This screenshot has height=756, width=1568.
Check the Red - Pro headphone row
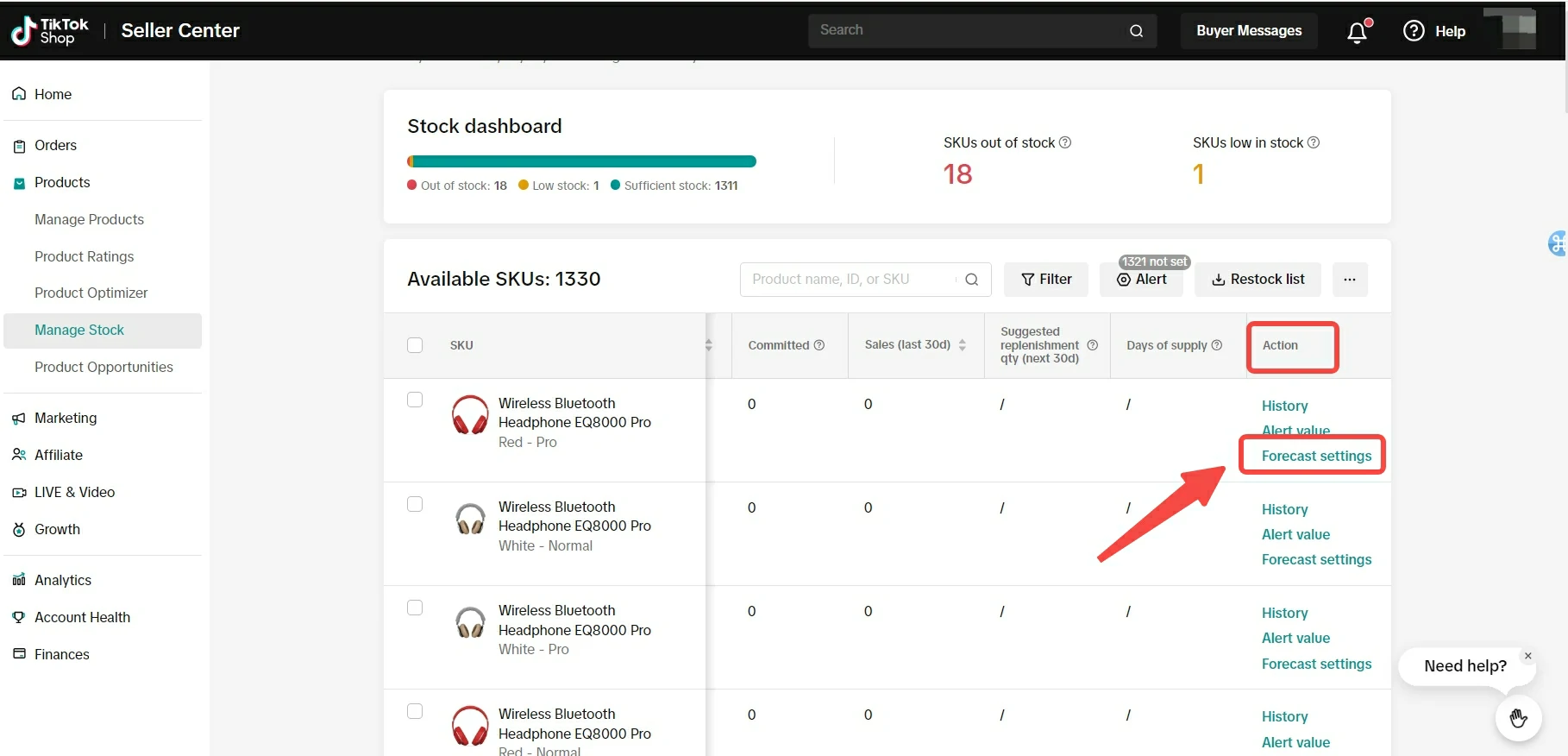pos(415,400)
